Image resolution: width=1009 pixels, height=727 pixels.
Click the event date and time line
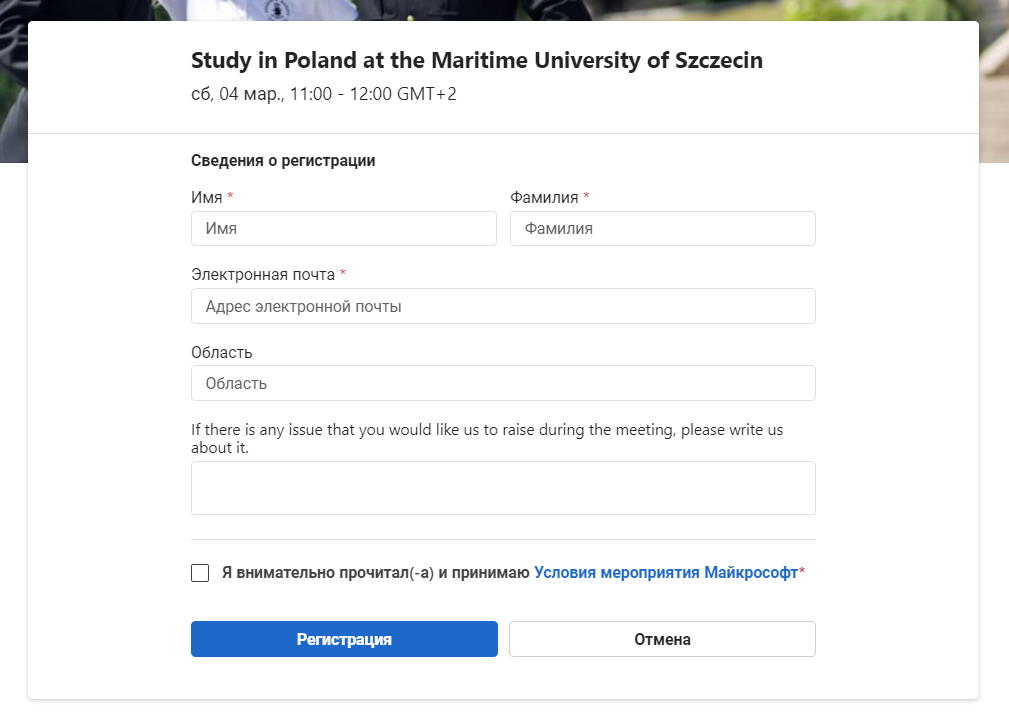pos(323,94)
